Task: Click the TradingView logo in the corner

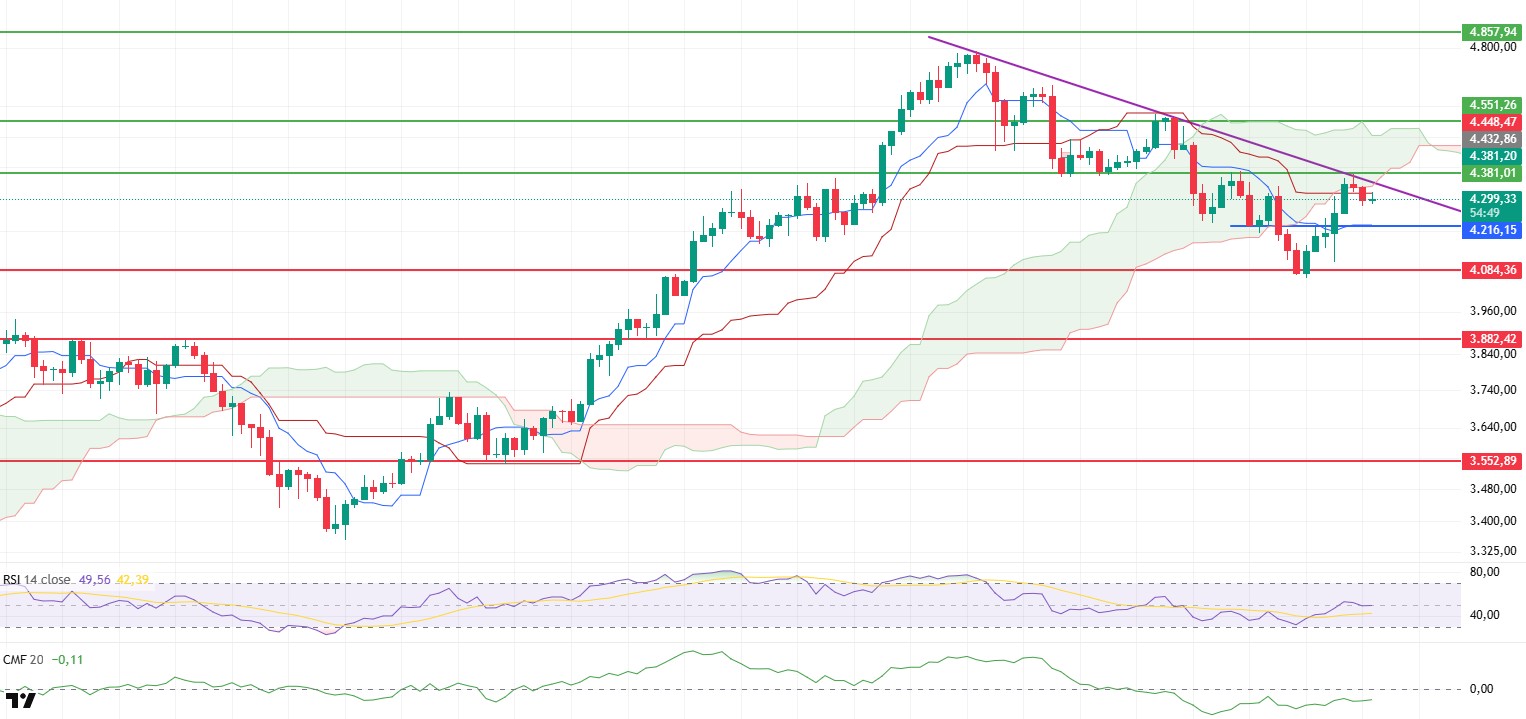Action: point(21,699)
